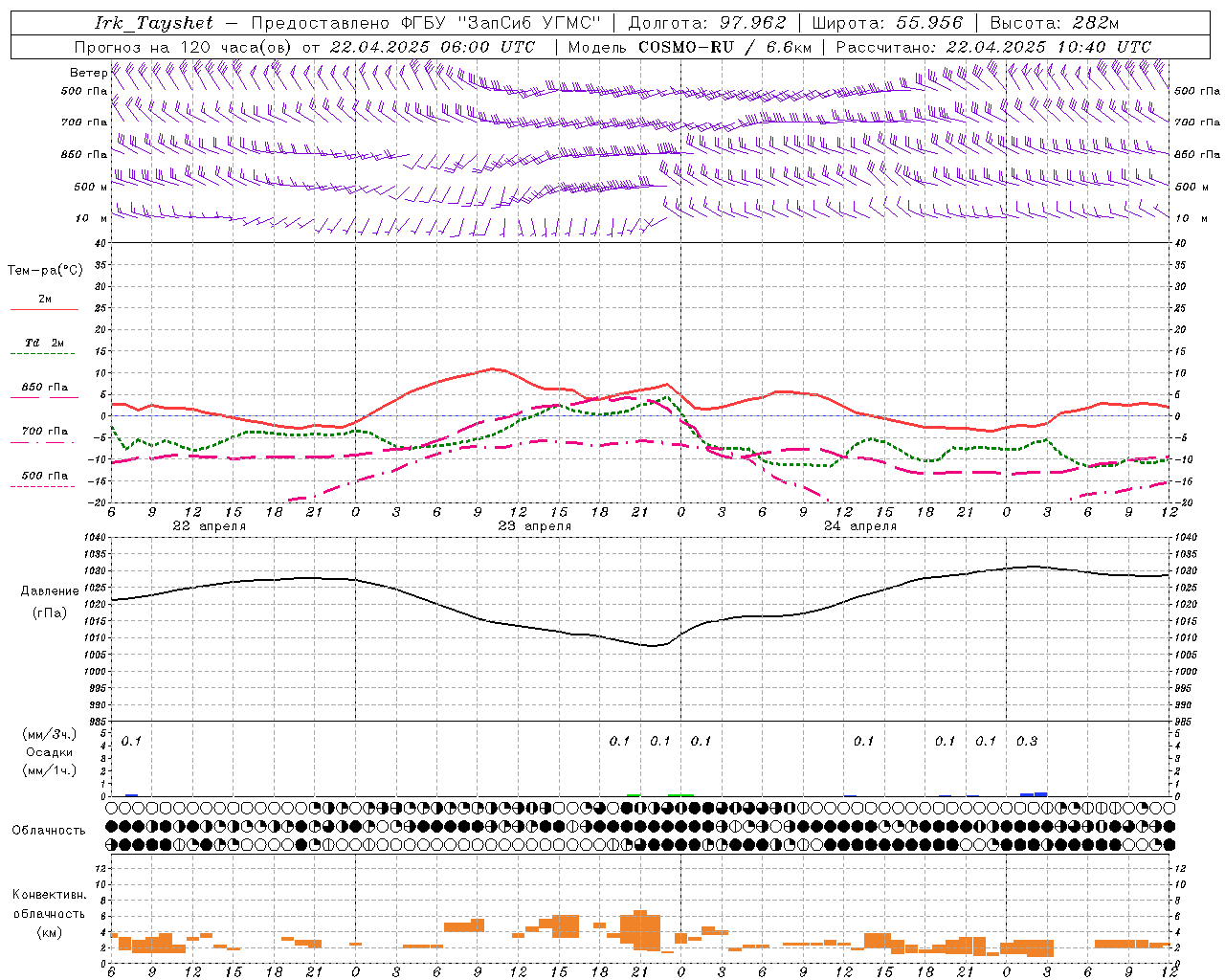Click the Td 2м dew point legend entry
The height and width of the screenshot is (980, 1225).
[x=45, y=343]
